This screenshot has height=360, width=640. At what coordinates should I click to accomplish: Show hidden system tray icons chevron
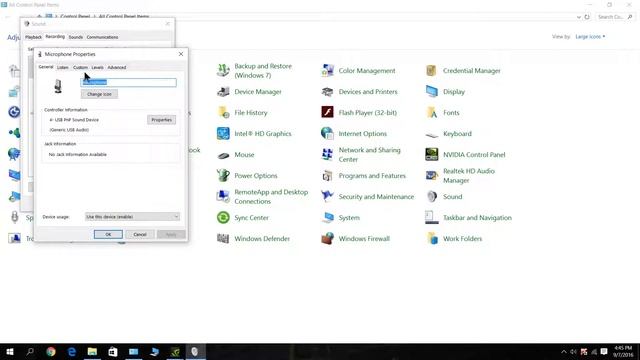point(564,352)
